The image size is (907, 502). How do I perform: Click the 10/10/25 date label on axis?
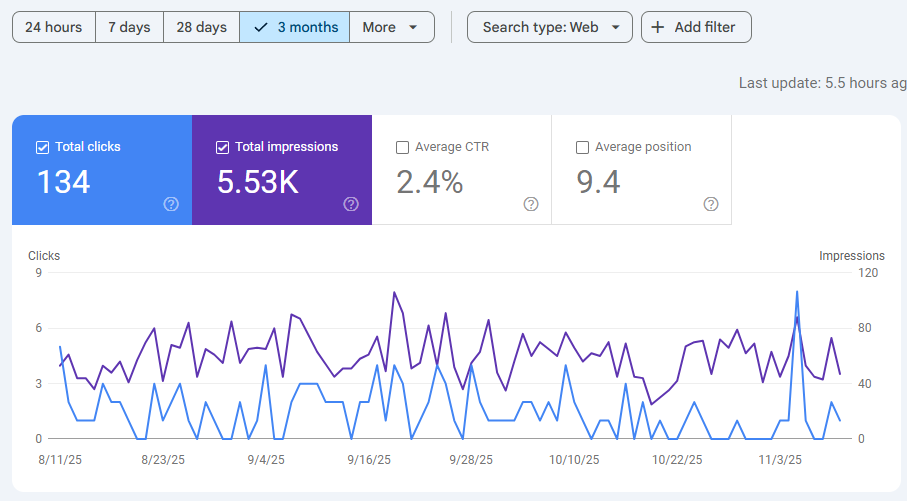574,460
